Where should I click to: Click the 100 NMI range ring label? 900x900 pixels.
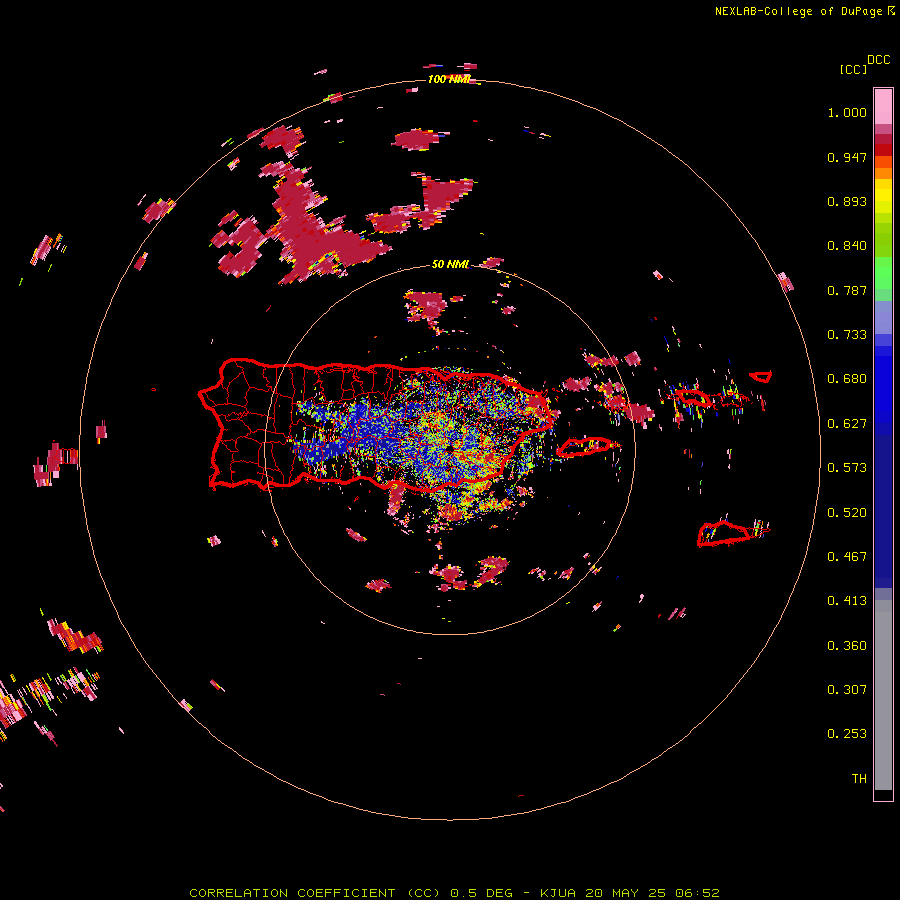[x=449, y=79]
